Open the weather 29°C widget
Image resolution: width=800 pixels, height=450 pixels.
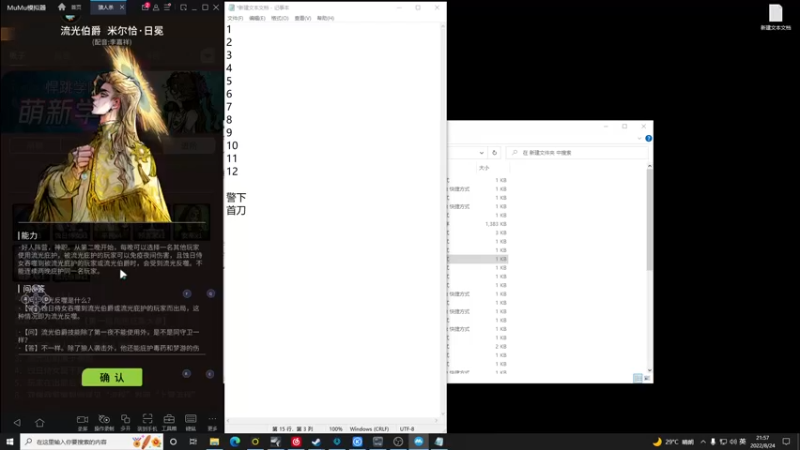click(673, 441)
